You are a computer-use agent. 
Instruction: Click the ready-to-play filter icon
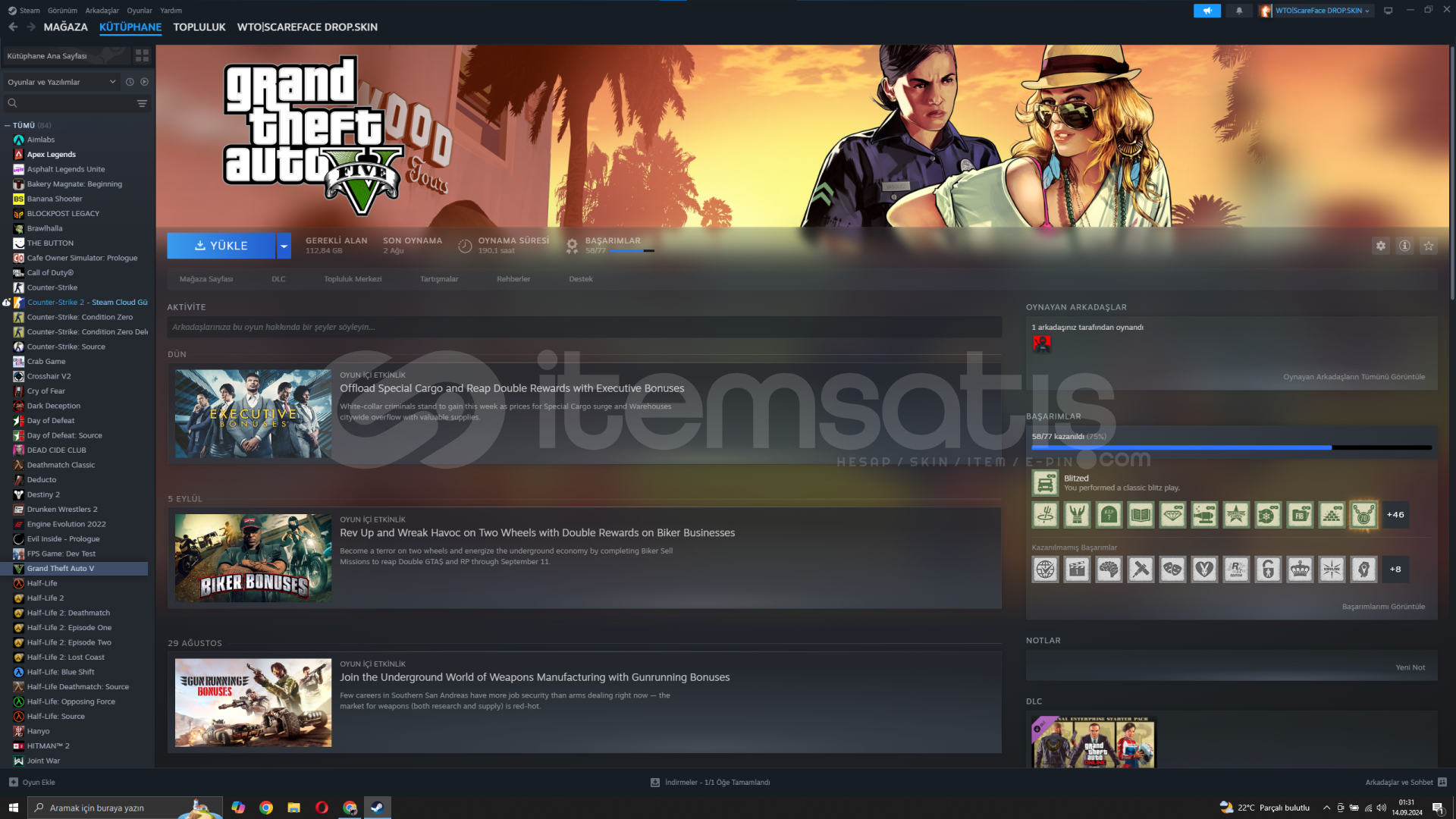pyautogui.click(x=144, y=82)
